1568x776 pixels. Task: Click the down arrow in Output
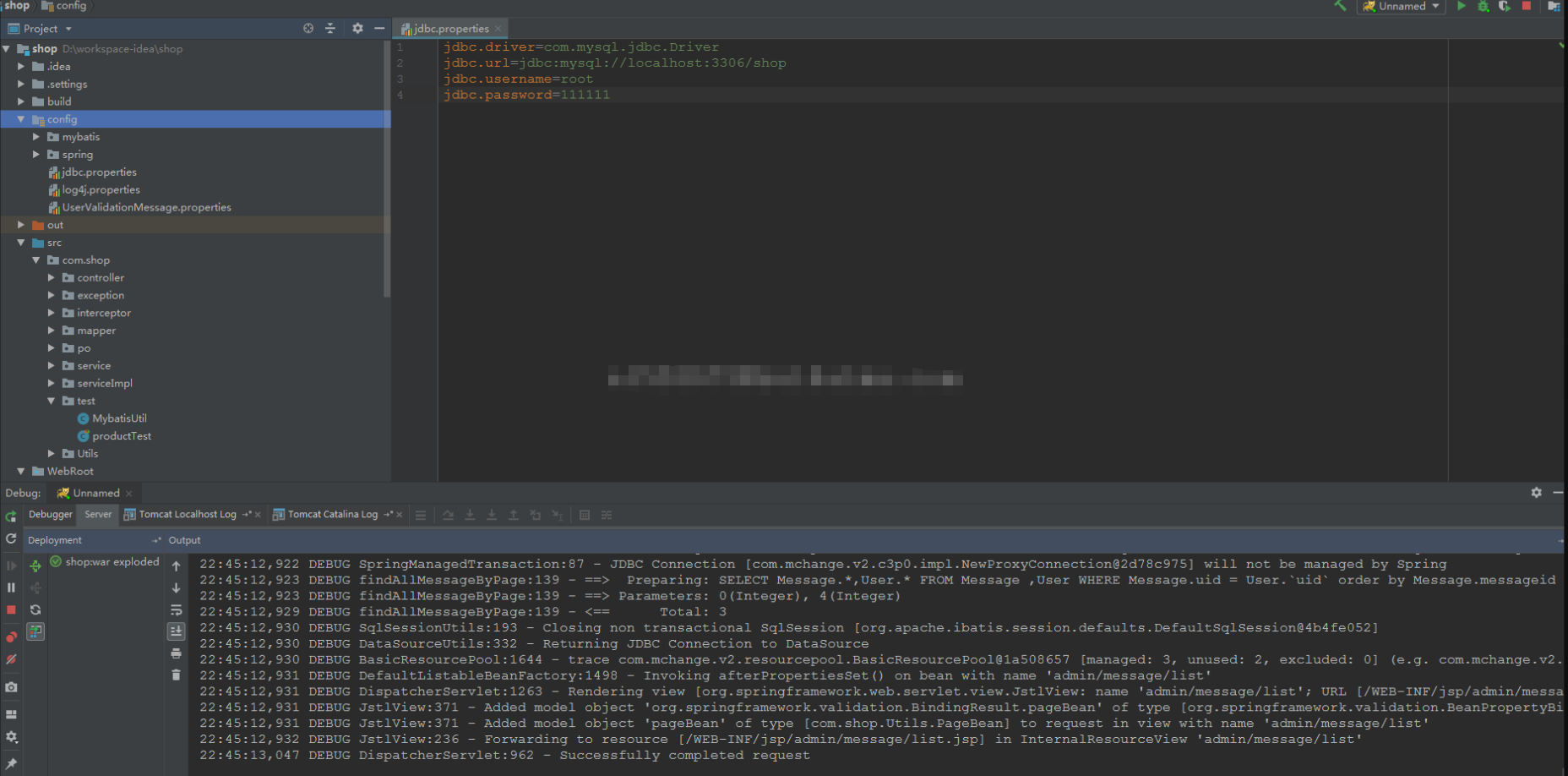(176, 587)
